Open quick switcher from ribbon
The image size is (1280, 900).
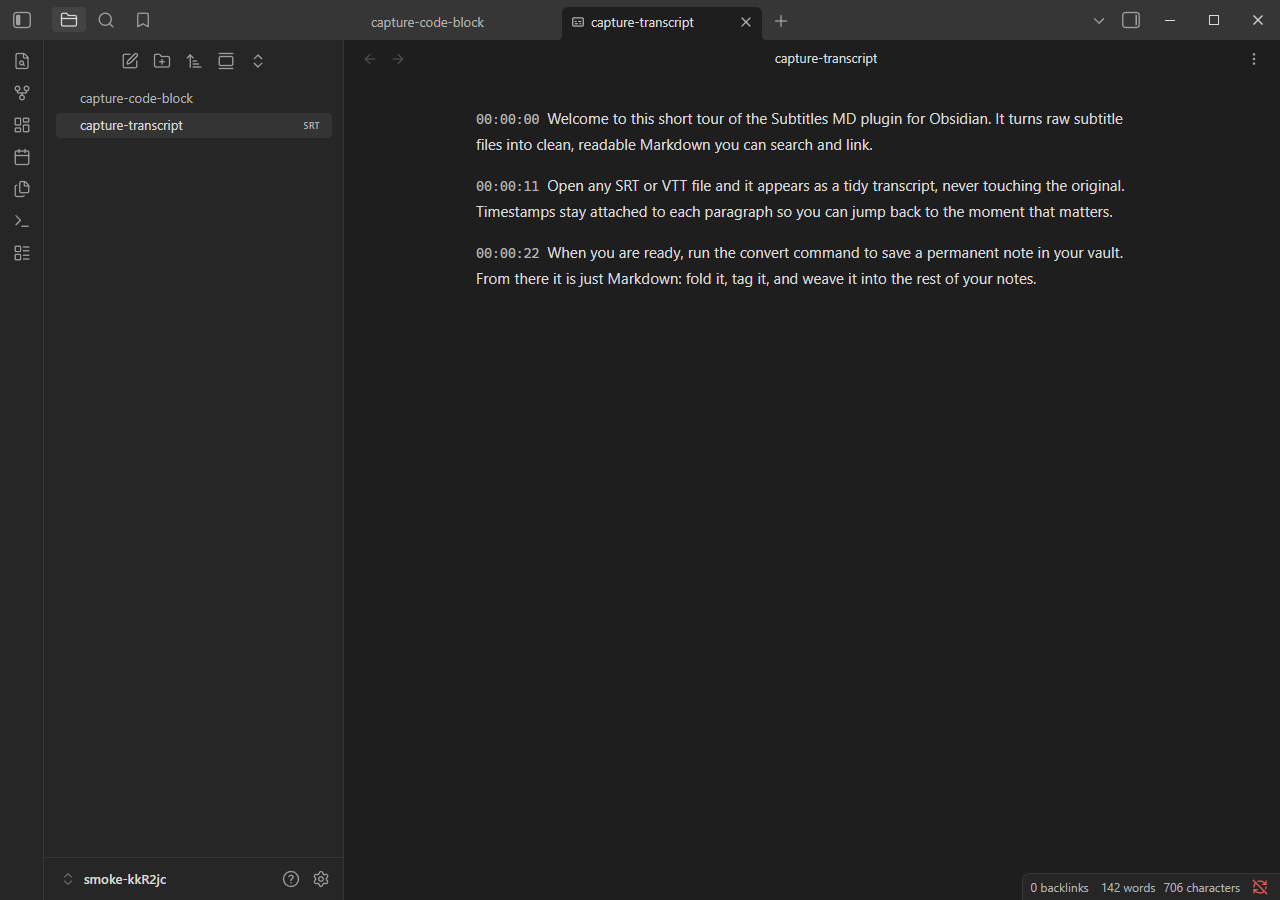click(22, 61)
